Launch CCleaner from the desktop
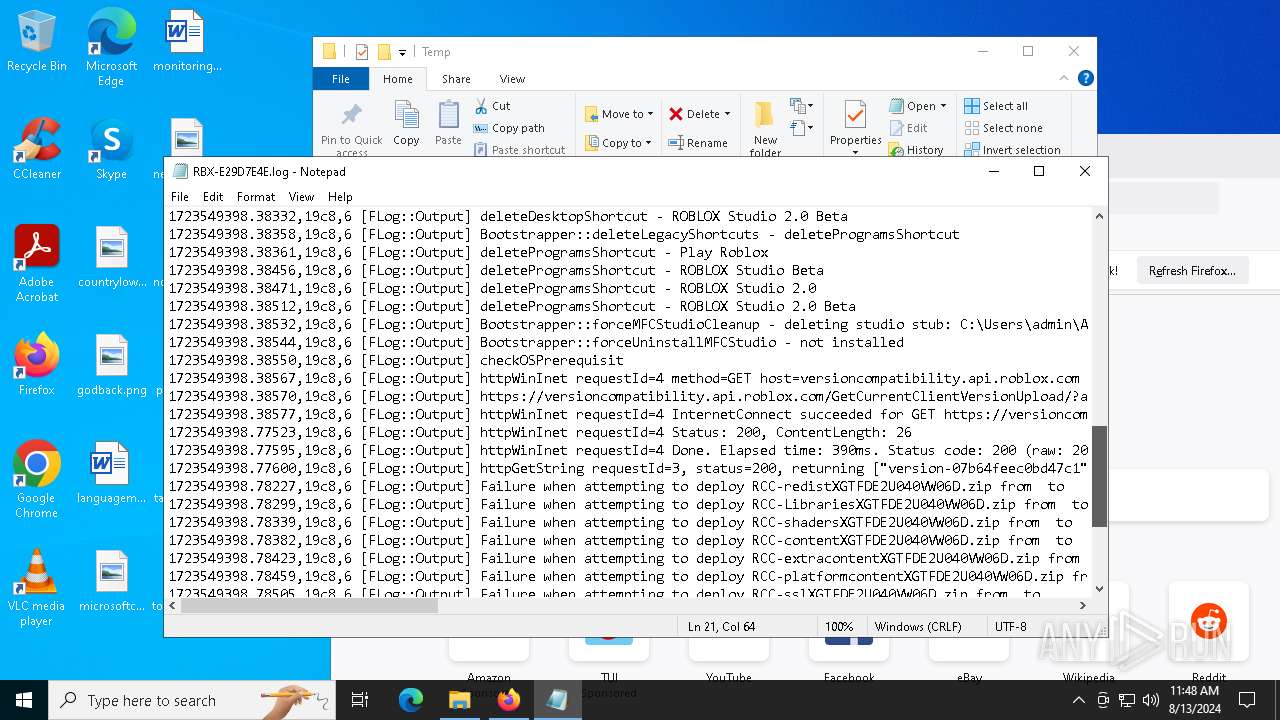The height and width of the screenshot is (720, 1280). click(37, 150)
